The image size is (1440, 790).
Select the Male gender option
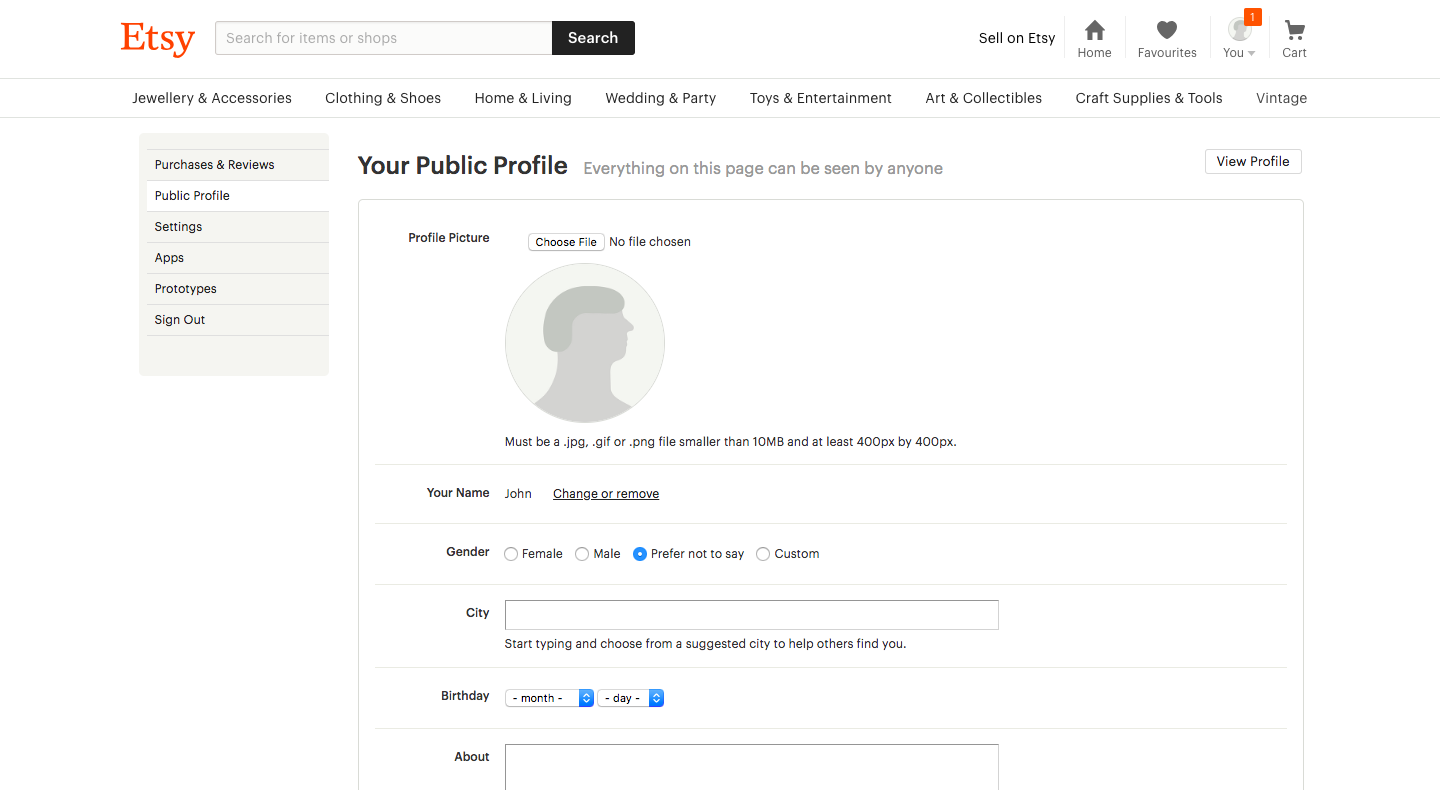click(x=582, y=553)
